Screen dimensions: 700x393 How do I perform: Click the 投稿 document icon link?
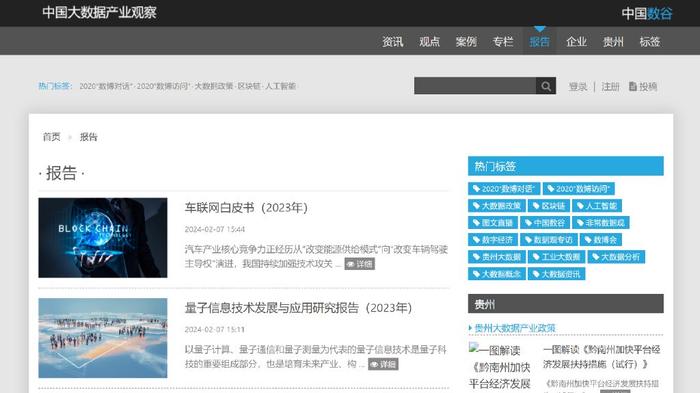tap(643, 87)
